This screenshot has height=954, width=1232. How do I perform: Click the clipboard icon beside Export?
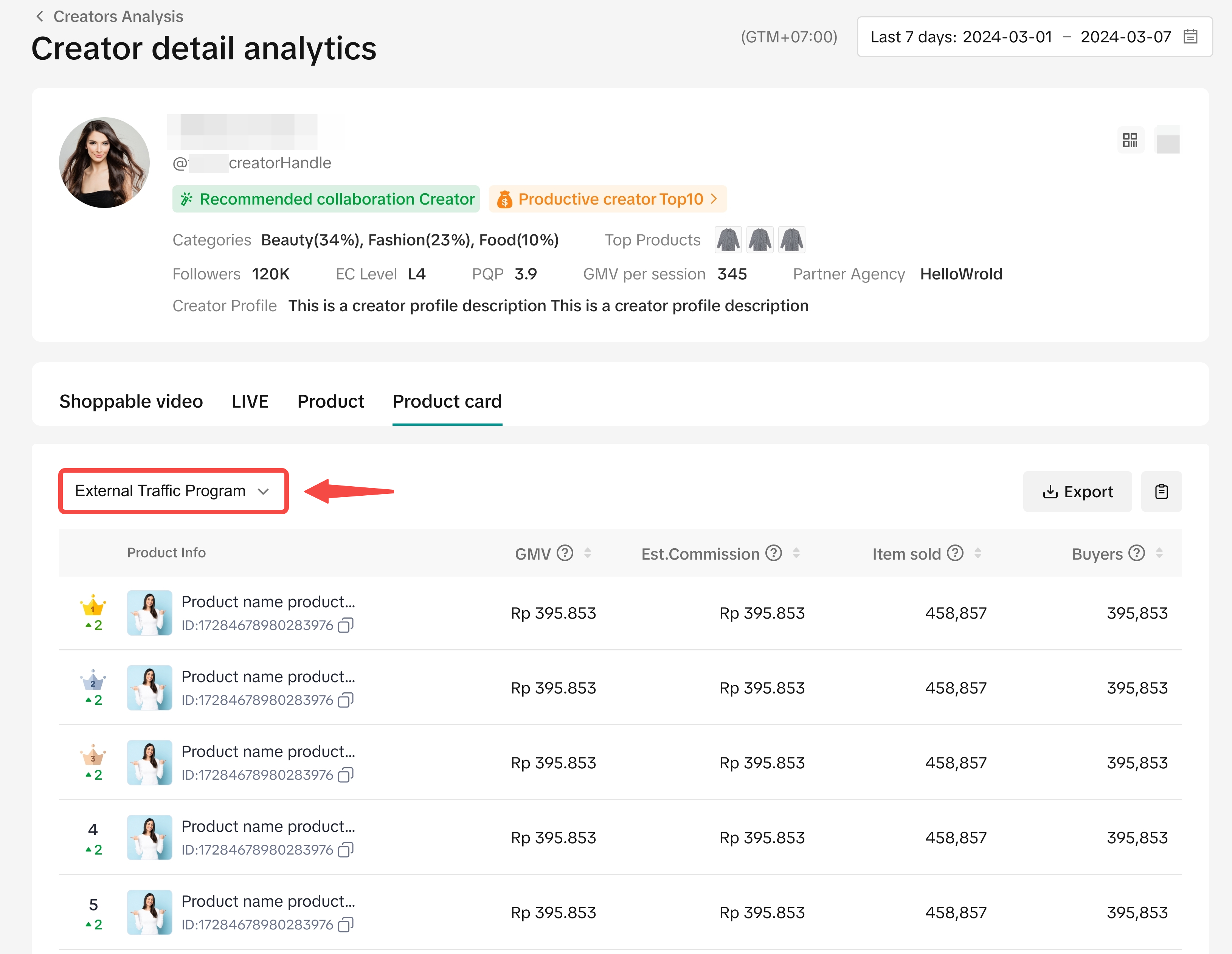click(1161, 492)
